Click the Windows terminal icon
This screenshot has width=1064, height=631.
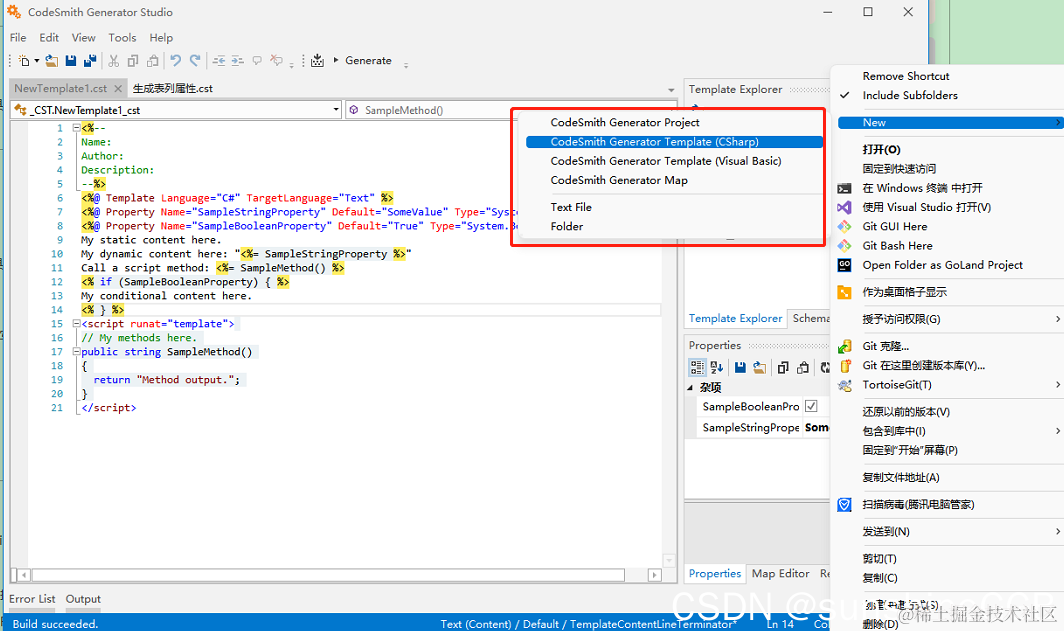pos(844,188)
